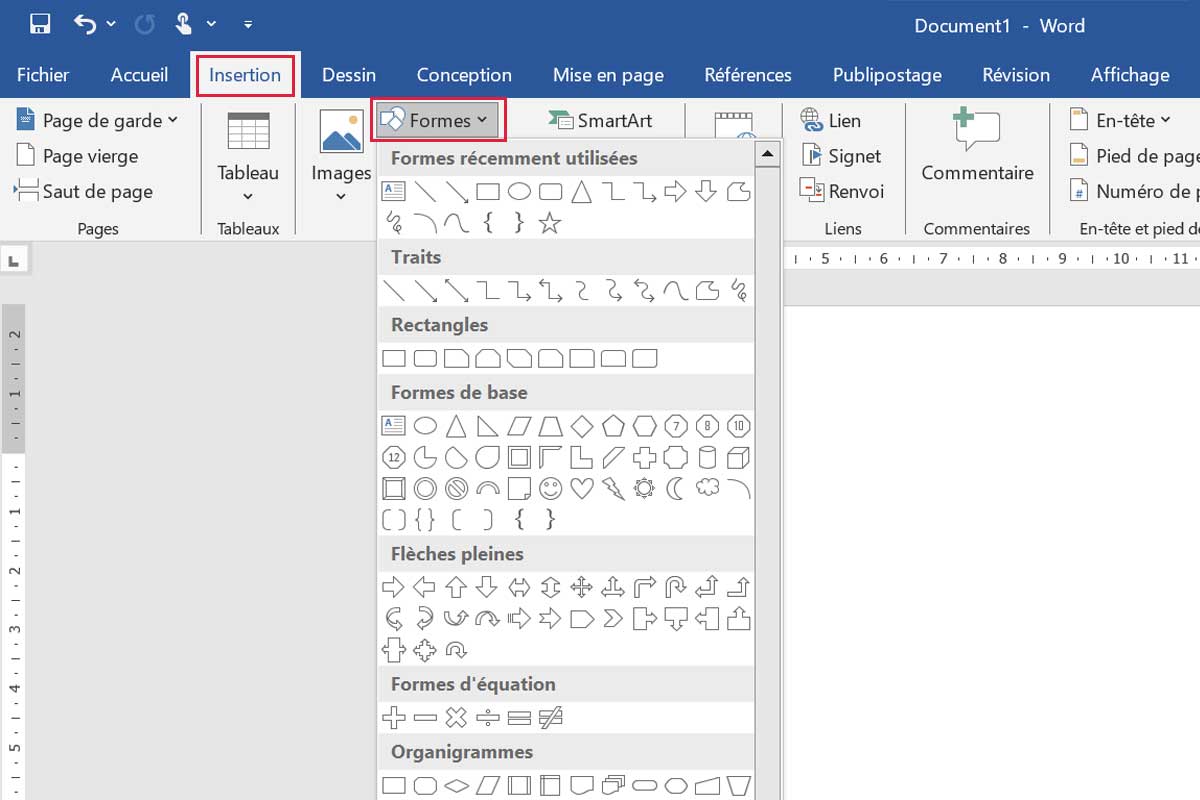1200x800 pixels.
Task: Select the five-pointed star shape
Action: (550, 223)
